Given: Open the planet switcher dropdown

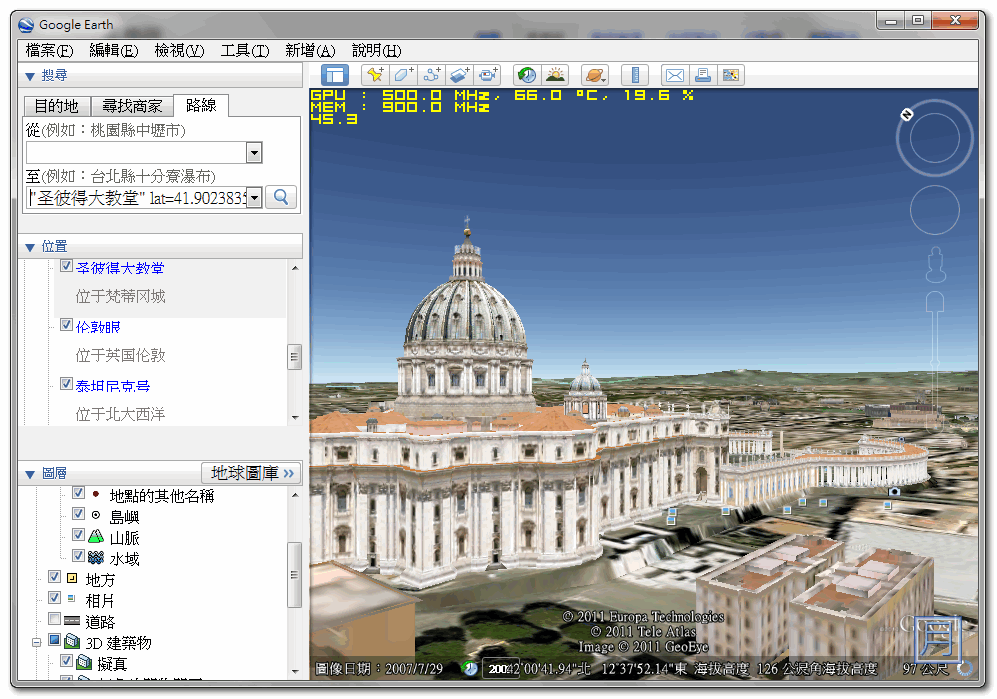Looking at the screenshot, I should click(x=595, y=75).
